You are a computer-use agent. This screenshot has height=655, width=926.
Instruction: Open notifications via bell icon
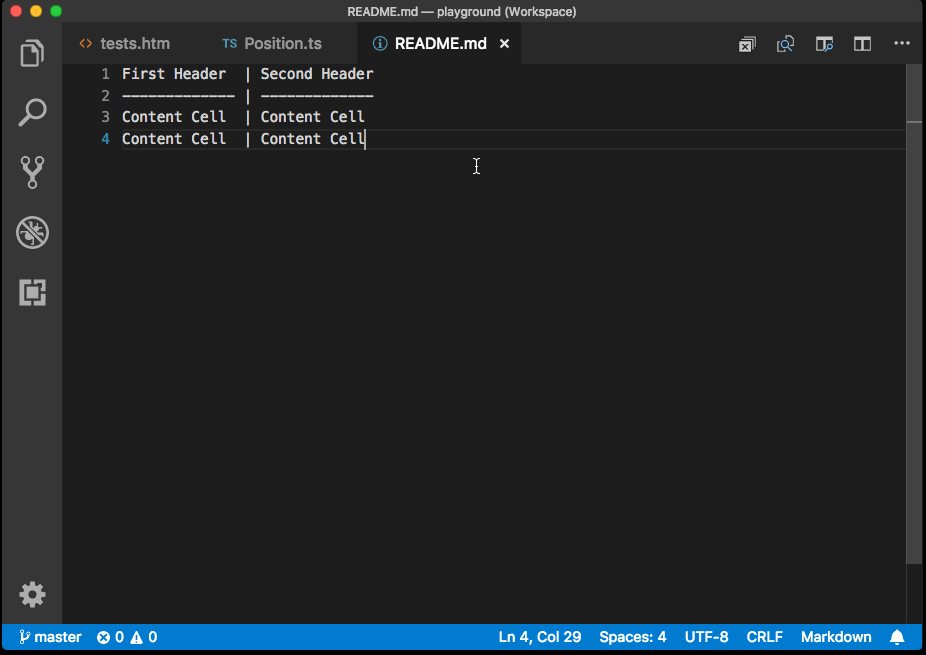pyautogui.click(x=897, y=637)
